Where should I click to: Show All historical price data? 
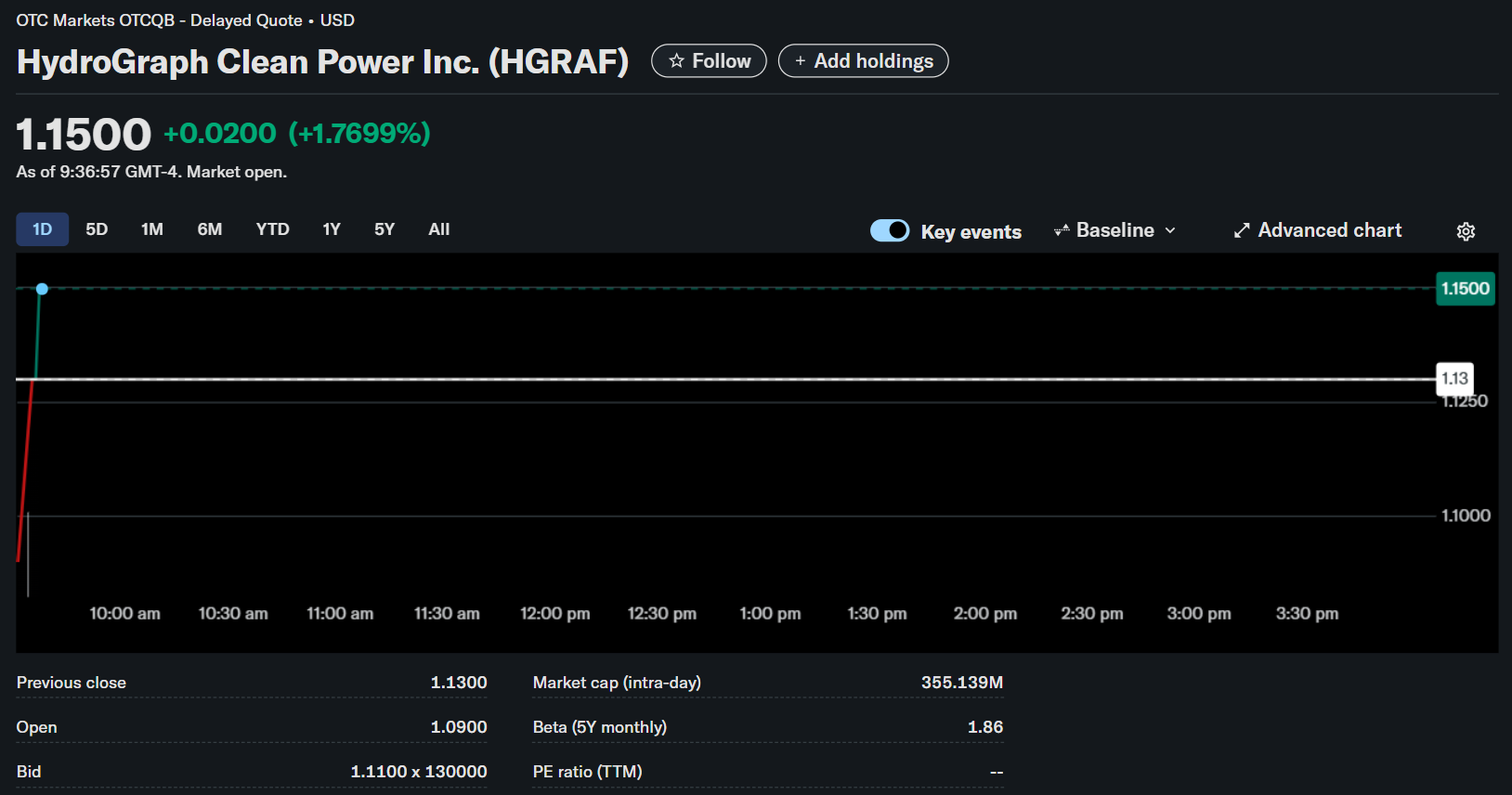click(439, 229)
